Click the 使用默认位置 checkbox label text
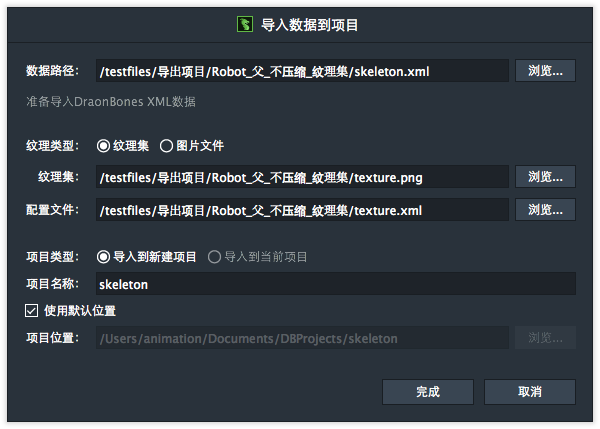 point(80,311)
